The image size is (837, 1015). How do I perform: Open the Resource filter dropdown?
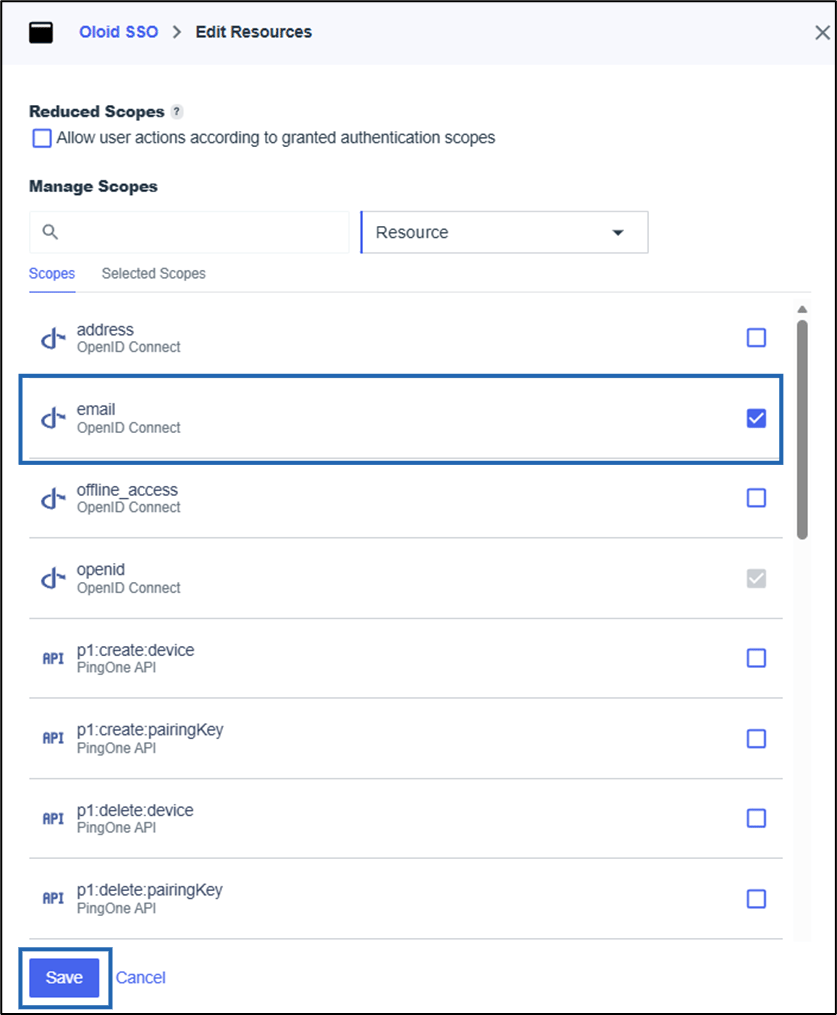click(504, 232)
